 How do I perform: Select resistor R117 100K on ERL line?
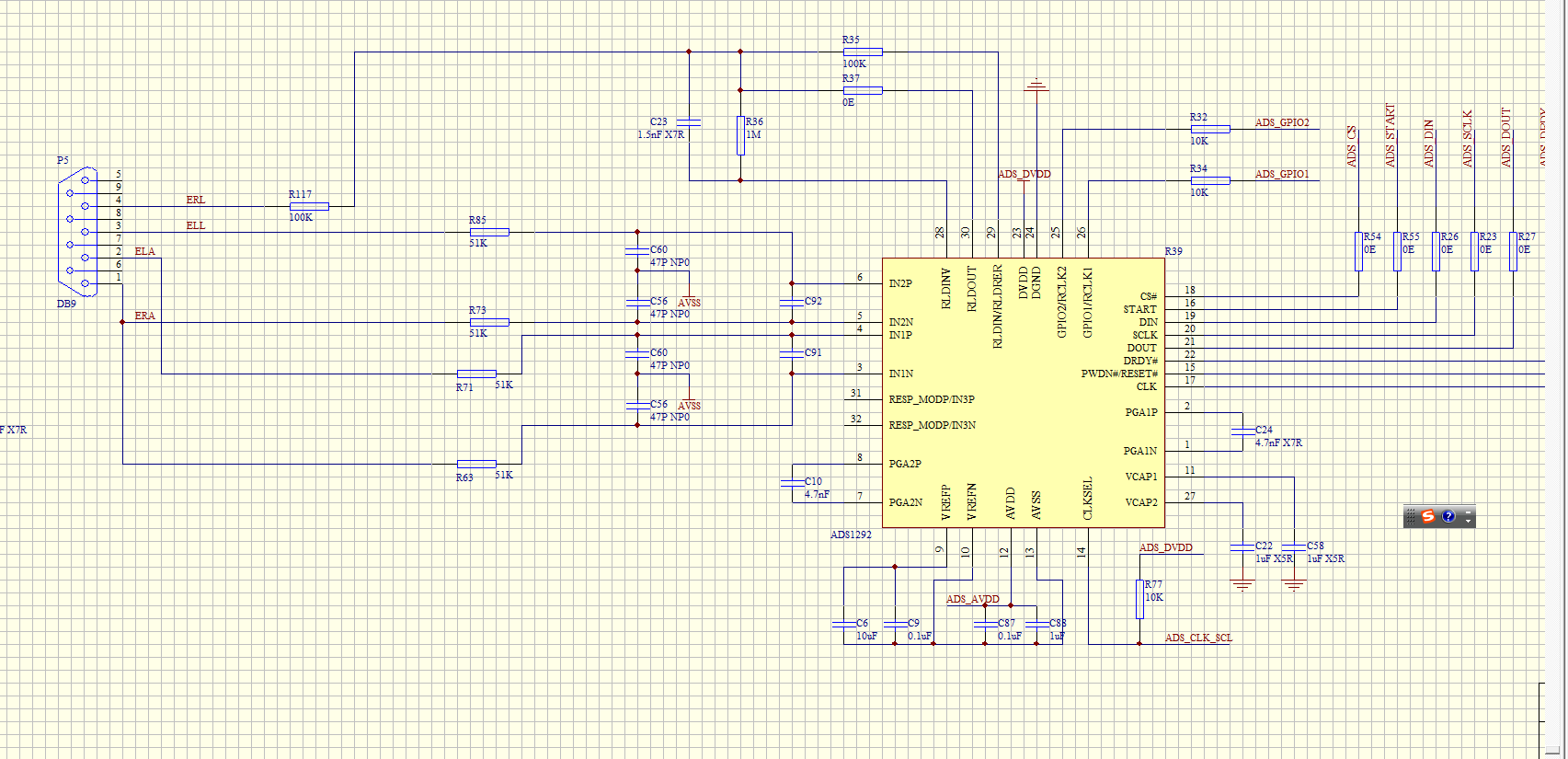pos(309,206)
